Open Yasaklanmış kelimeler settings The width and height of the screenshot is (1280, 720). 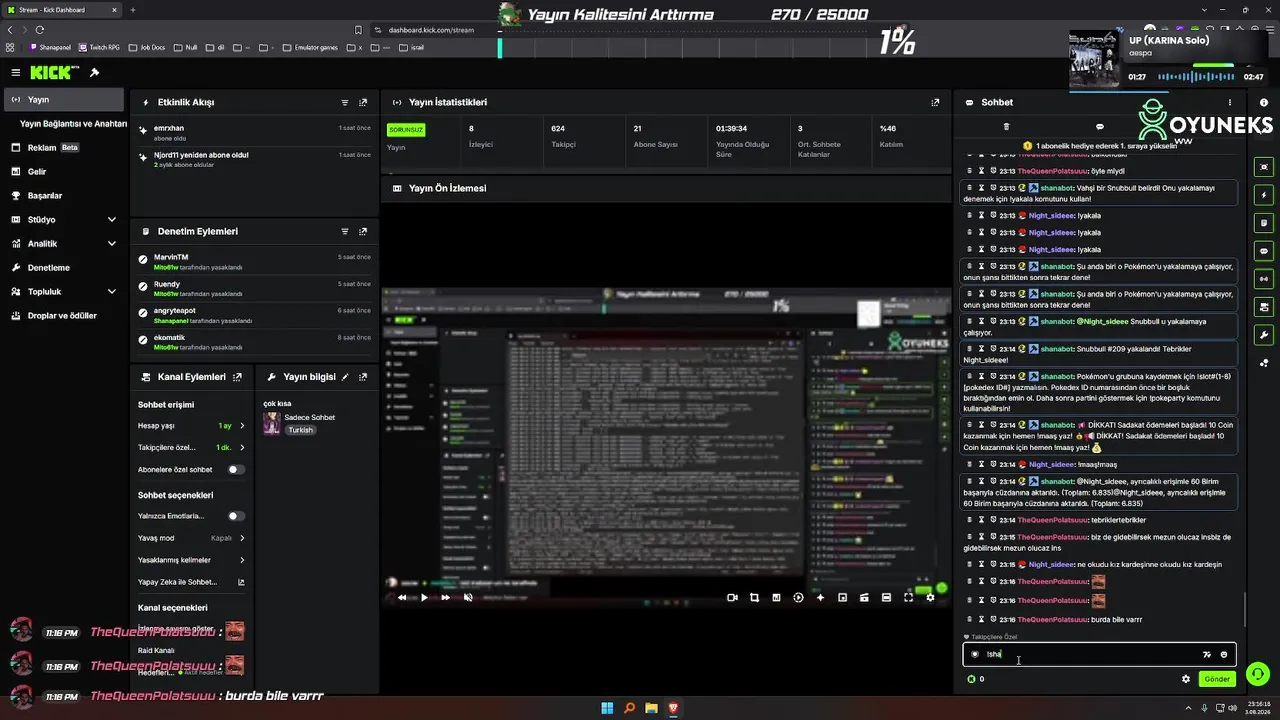pos(192,560)
